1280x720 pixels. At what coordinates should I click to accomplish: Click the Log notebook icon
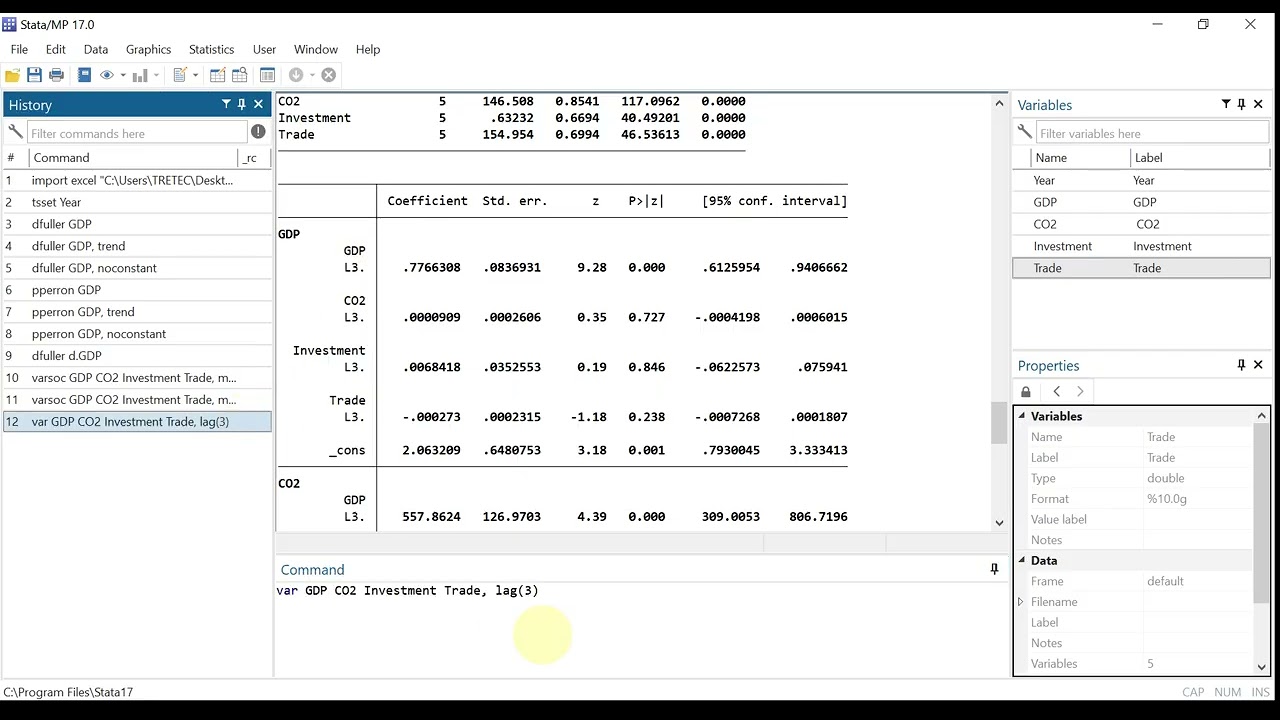[x=84, y=75]
